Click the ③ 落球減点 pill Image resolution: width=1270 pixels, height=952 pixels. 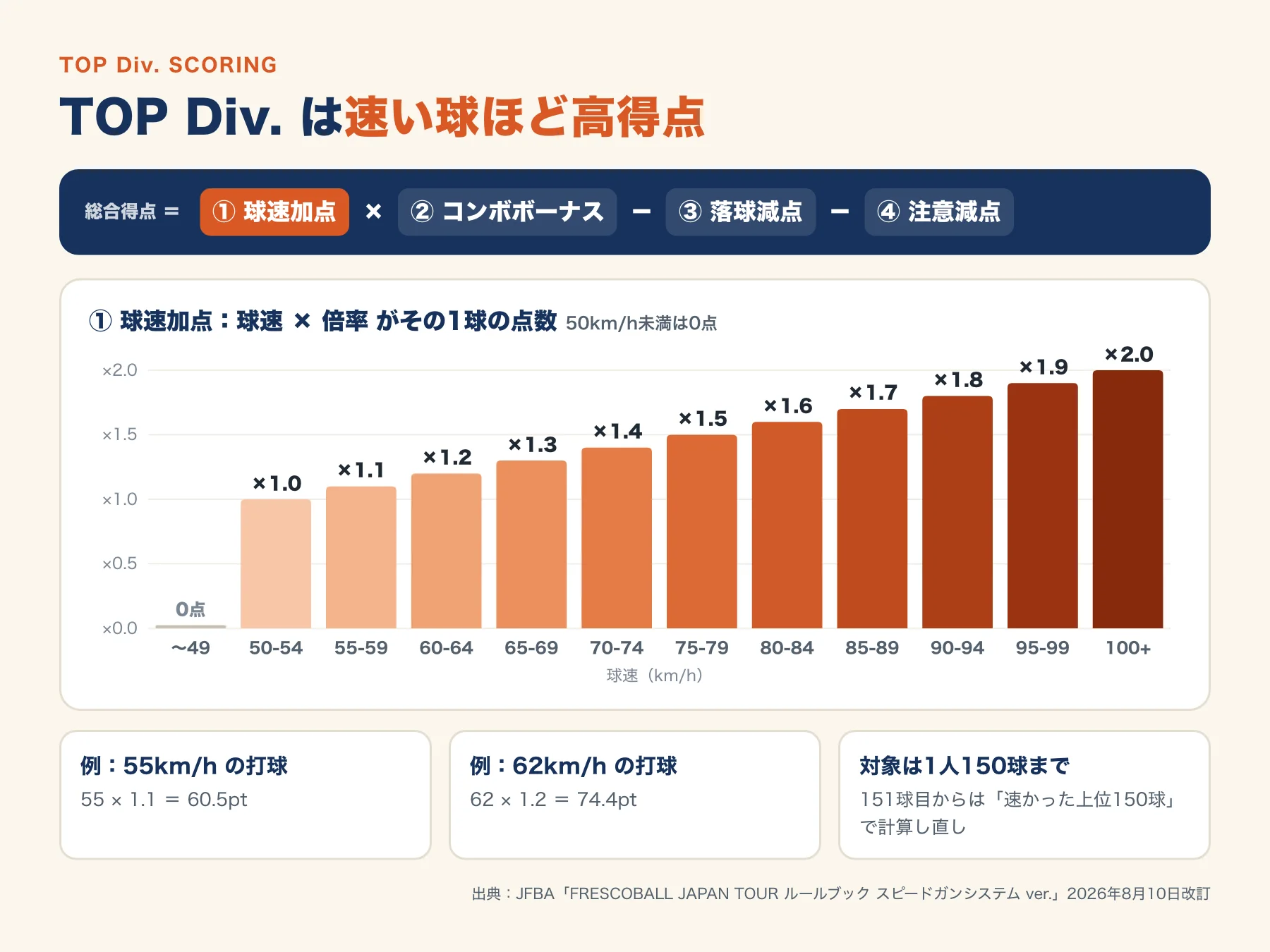741,212
